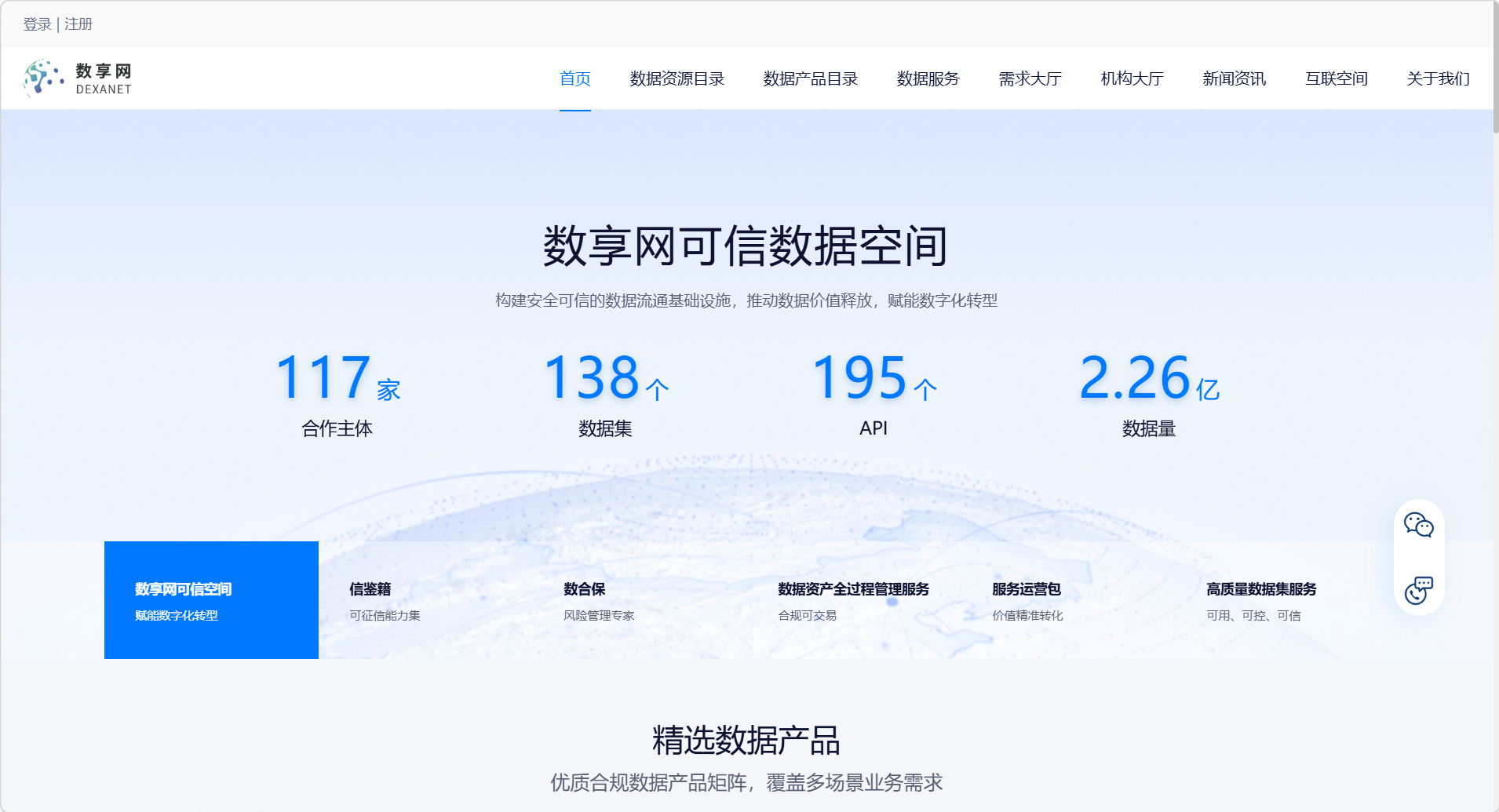1499x812 pixels.
Task: Open the 数据资源目录 menu item
Action: (677, 78)
